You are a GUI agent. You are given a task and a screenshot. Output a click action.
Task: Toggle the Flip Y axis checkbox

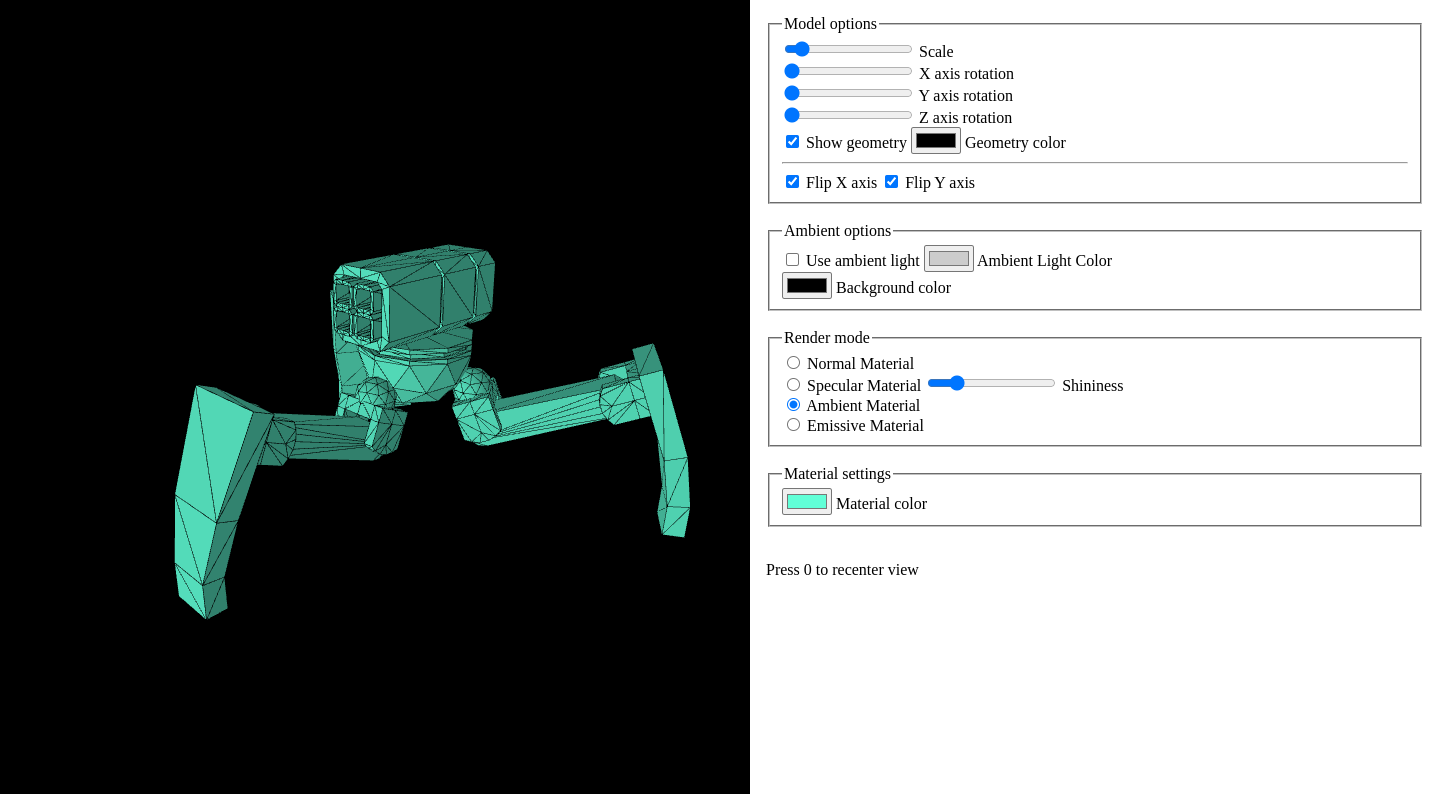(x=891, y=182)
